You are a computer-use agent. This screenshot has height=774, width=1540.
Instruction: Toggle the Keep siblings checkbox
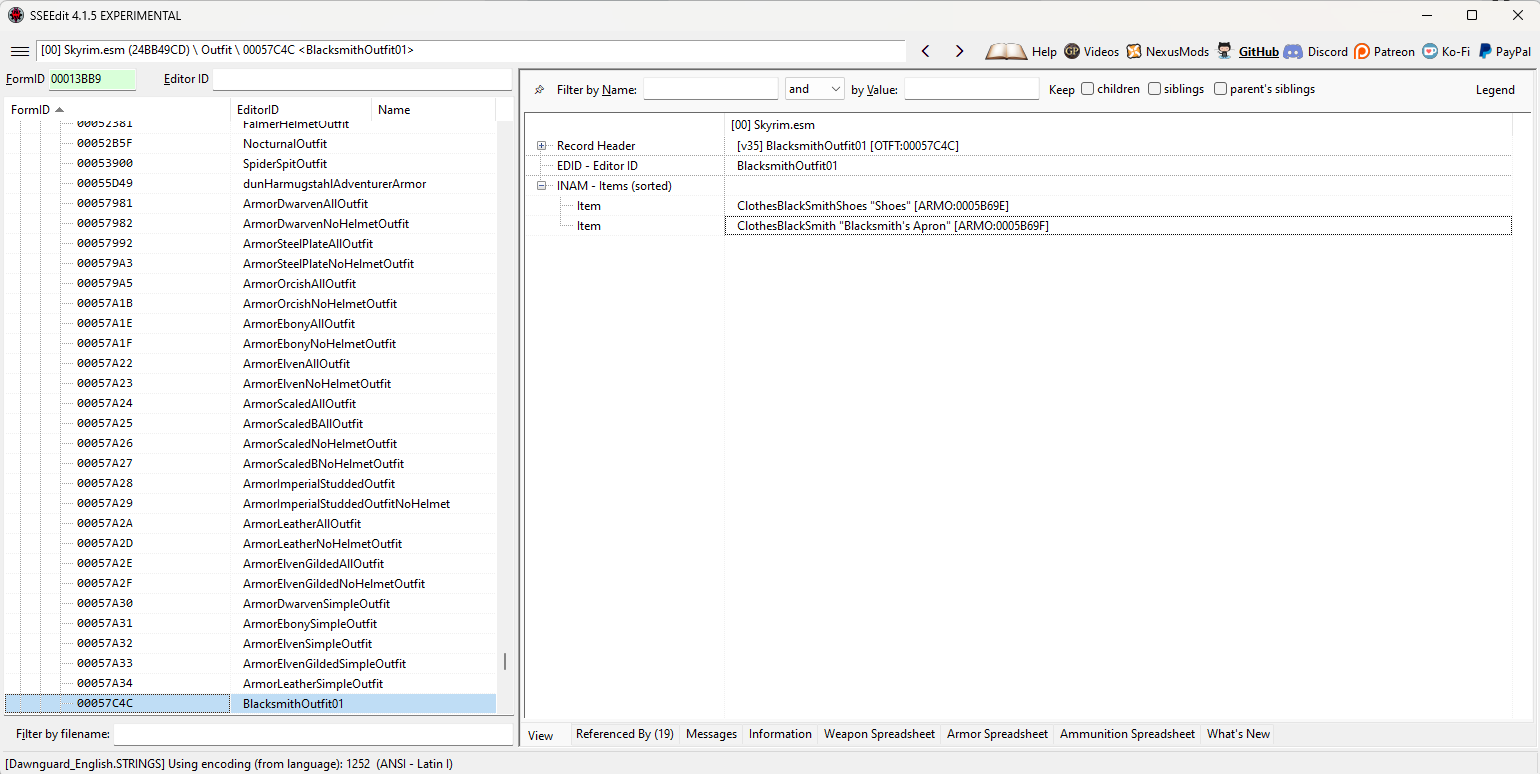point(1154,89)
